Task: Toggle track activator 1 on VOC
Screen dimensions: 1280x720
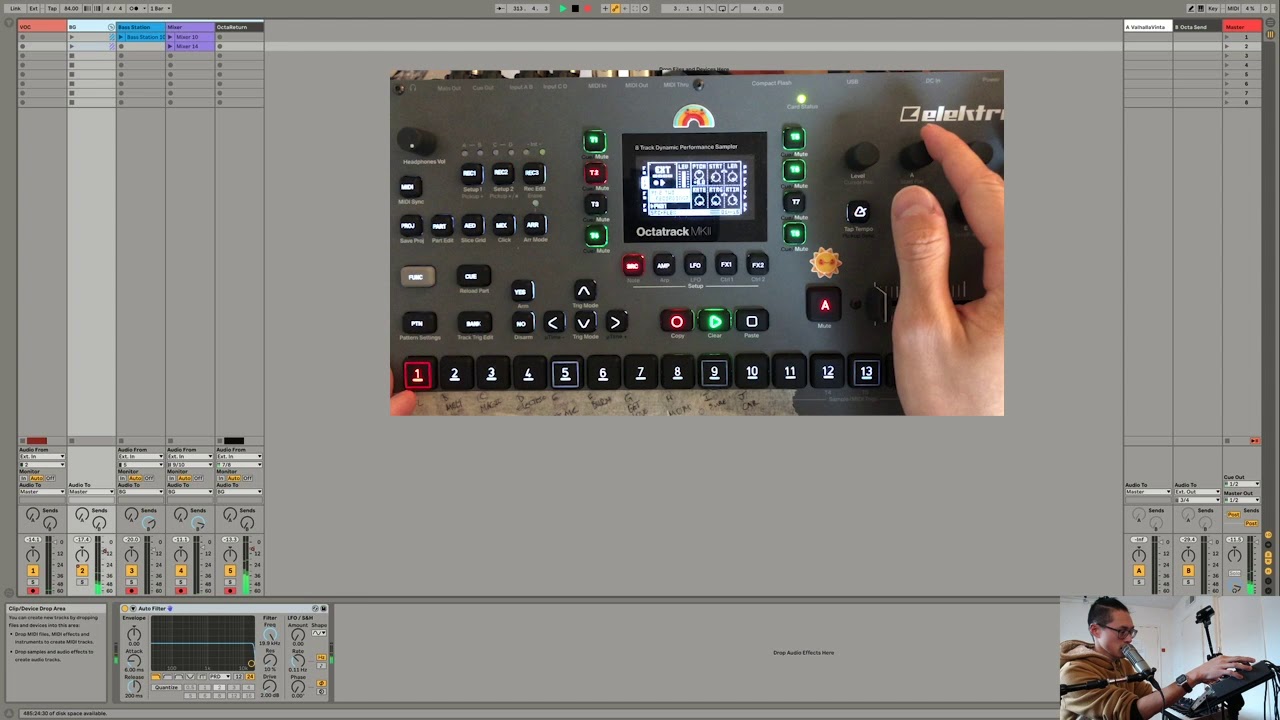Action: click(32, 571)
